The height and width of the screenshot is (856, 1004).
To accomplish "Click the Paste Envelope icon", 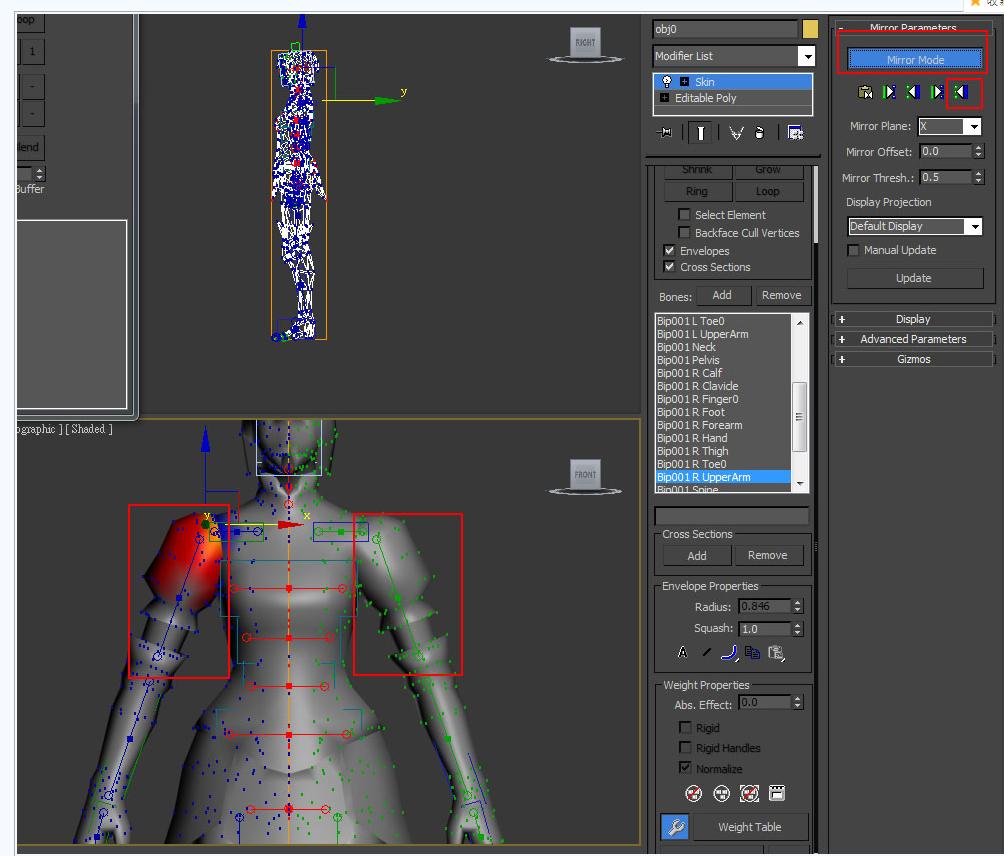I will click(x=776, y=653).
